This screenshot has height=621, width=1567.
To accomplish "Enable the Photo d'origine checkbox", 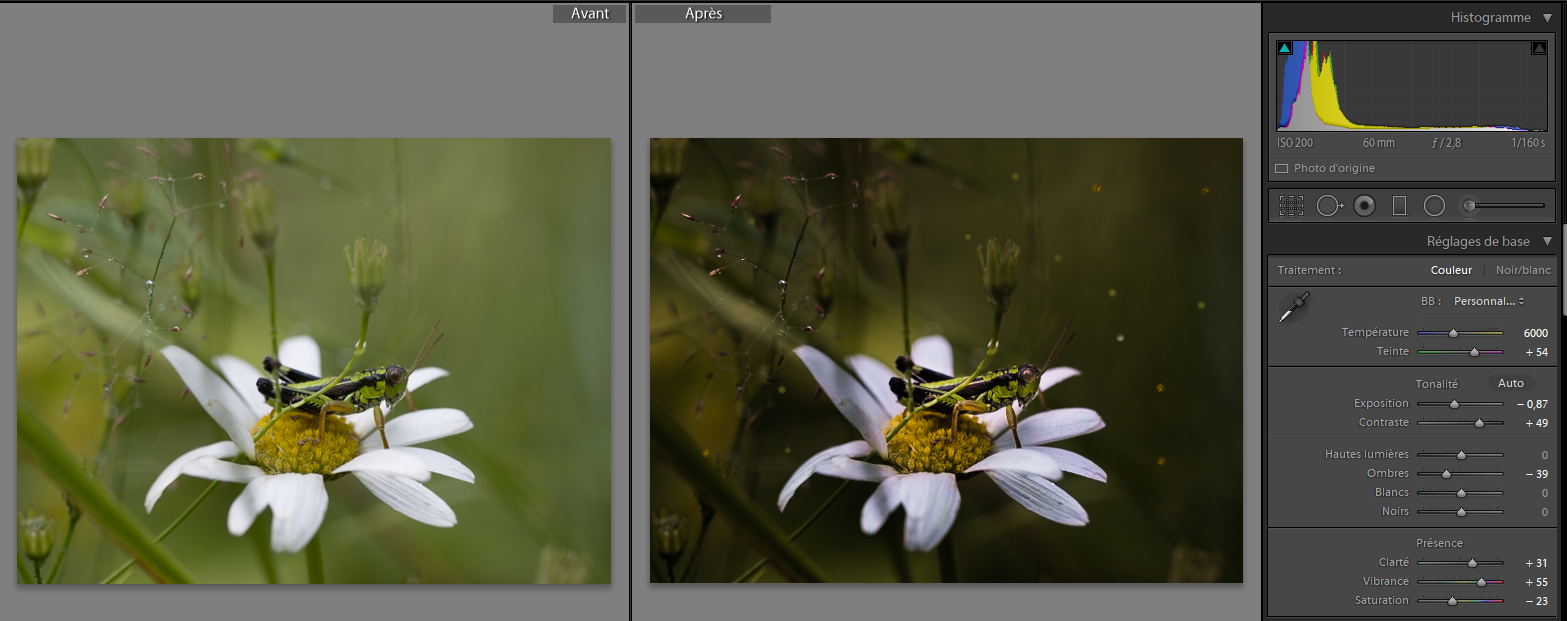I will [1282, 169].
